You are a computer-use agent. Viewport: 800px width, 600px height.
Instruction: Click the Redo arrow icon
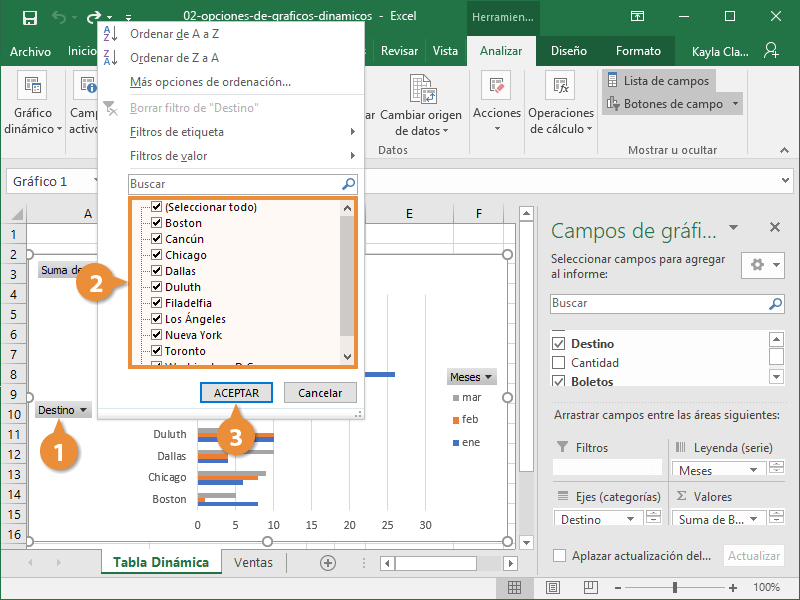(x=94, y=17)
